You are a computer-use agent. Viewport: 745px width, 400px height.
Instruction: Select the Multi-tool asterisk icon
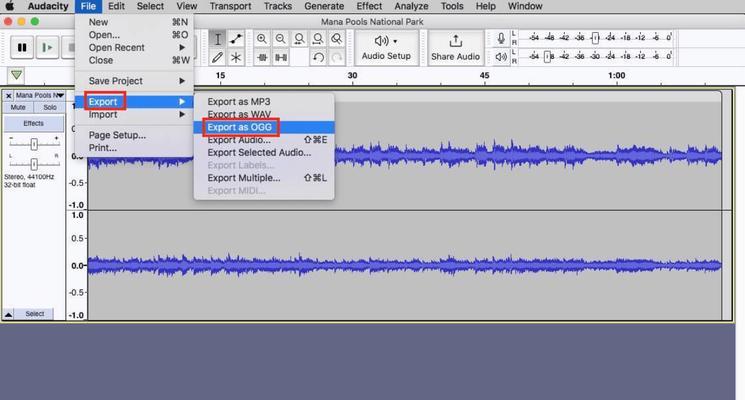pos(236,57)
